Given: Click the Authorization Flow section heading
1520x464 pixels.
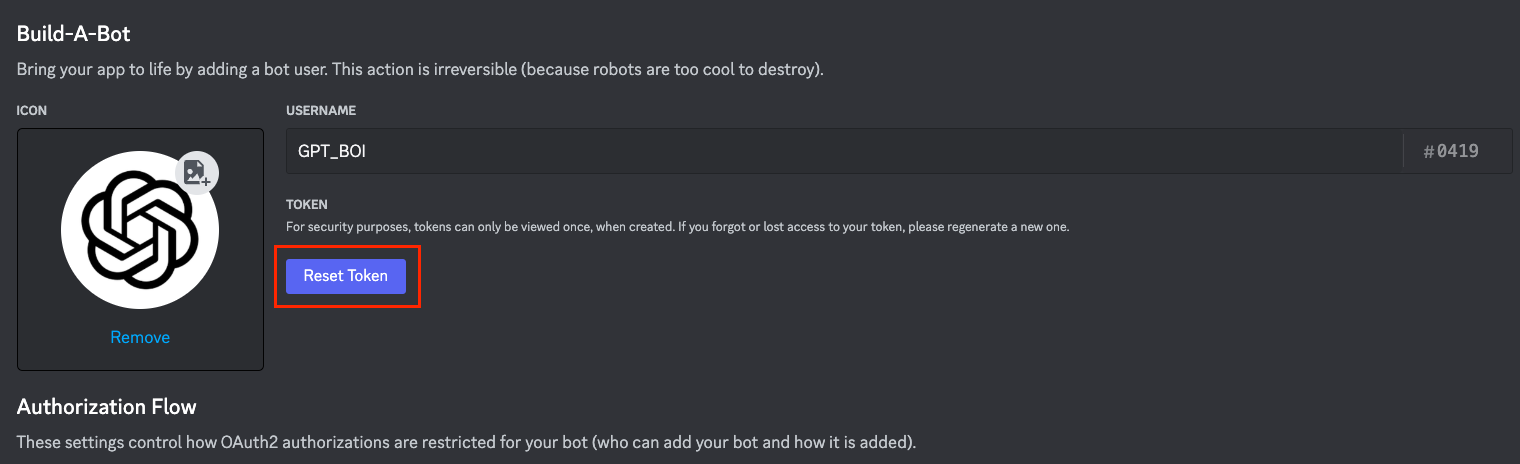Looking at the screenshot, I should 107,407.
